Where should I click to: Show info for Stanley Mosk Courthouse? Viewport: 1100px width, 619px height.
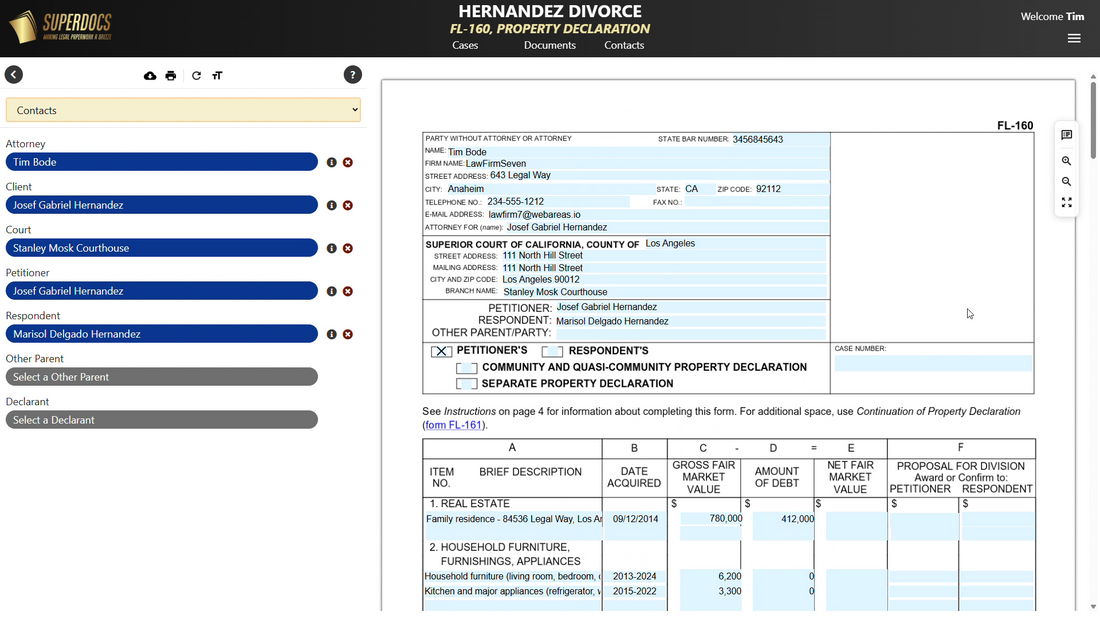click(332, 248)
